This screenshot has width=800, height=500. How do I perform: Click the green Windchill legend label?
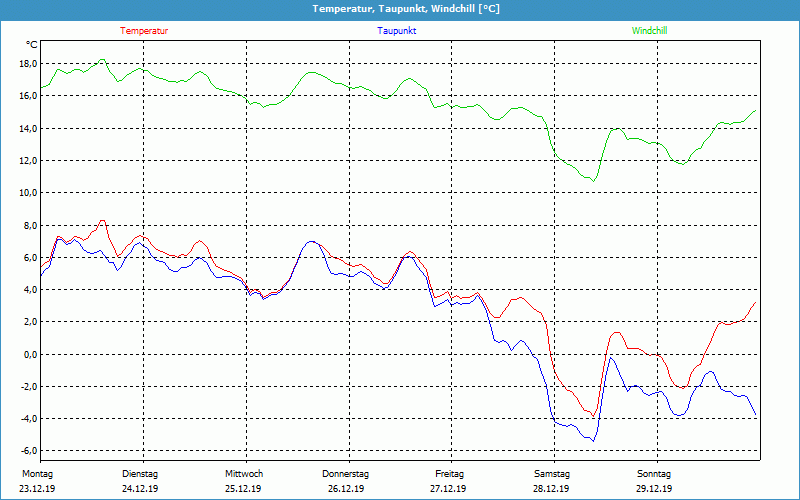point(649,31)
